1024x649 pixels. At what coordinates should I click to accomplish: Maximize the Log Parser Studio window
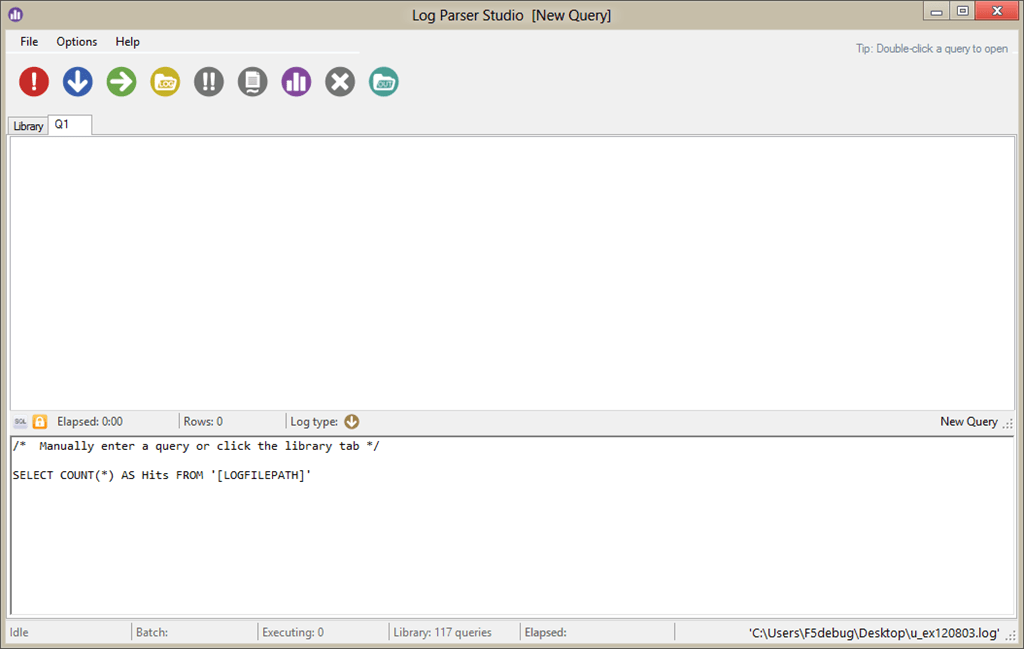point(962,11)
